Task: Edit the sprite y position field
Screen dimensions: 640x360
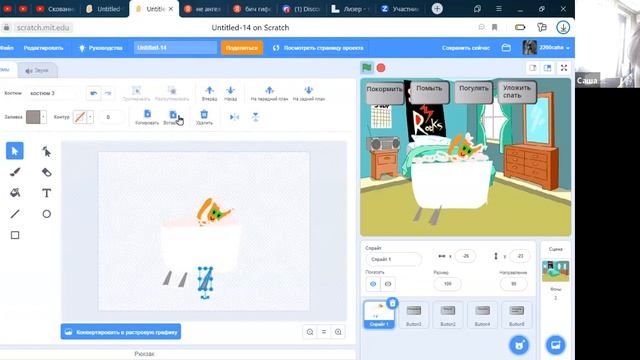Action: click(x=520, y=256)
